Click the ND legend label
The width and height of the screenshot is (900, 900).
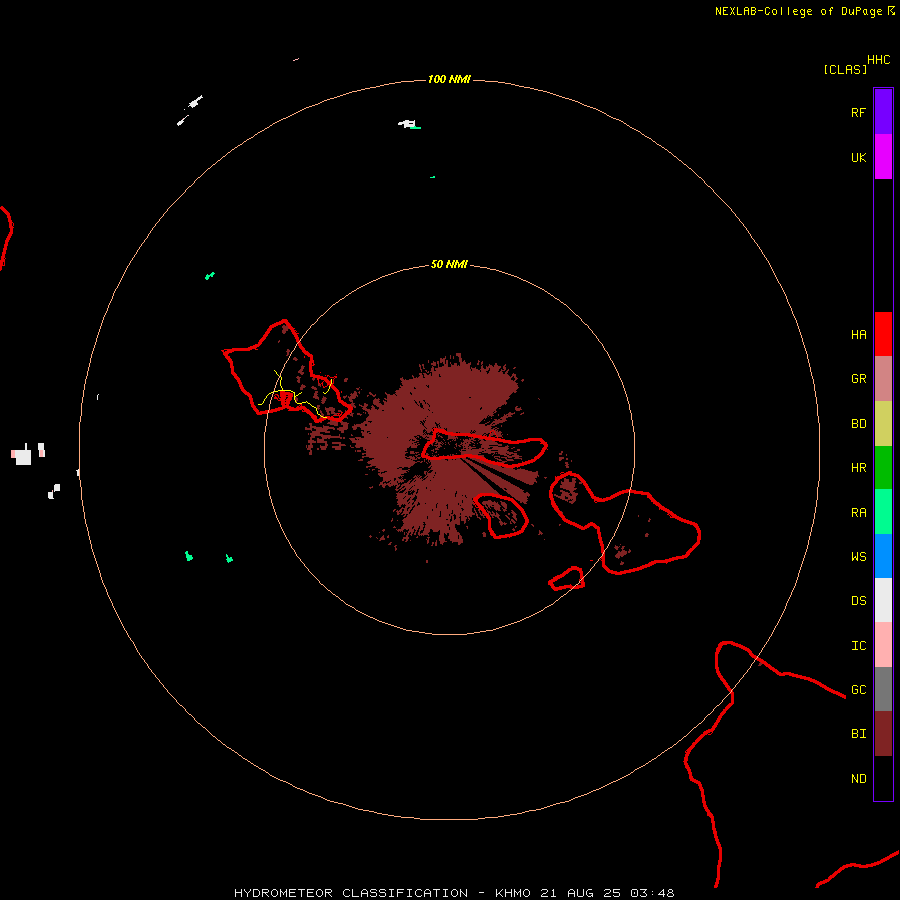[859, 779]
